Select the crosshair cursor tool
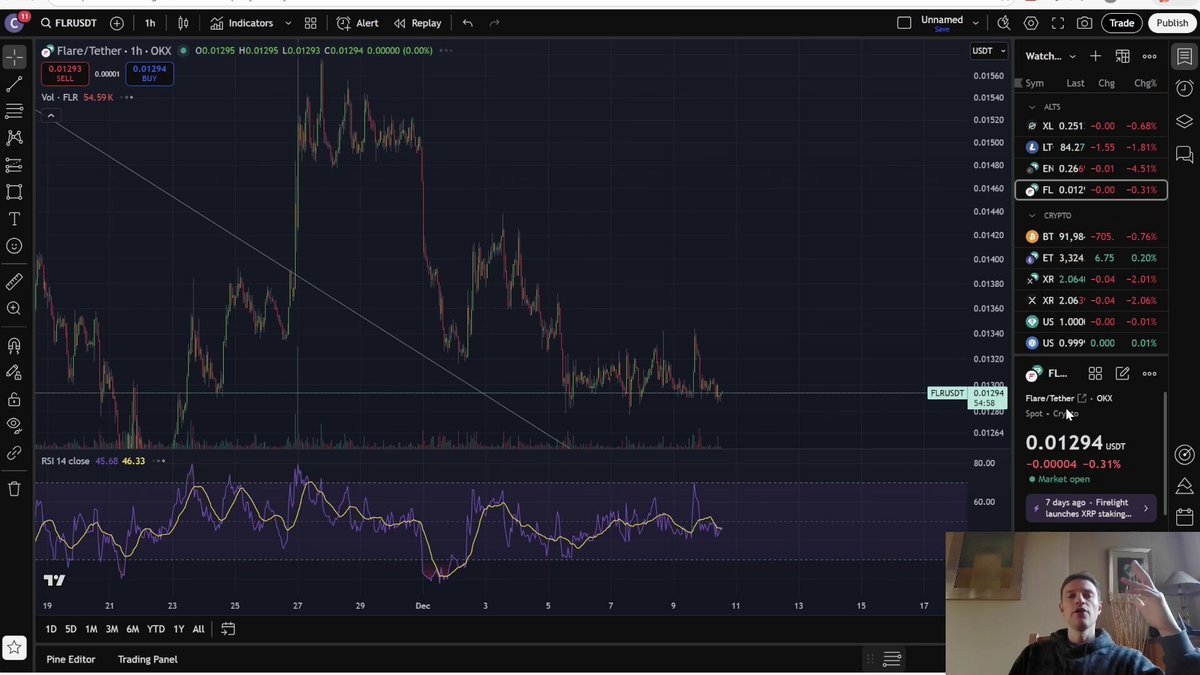1200x675 pixels. 14,57
